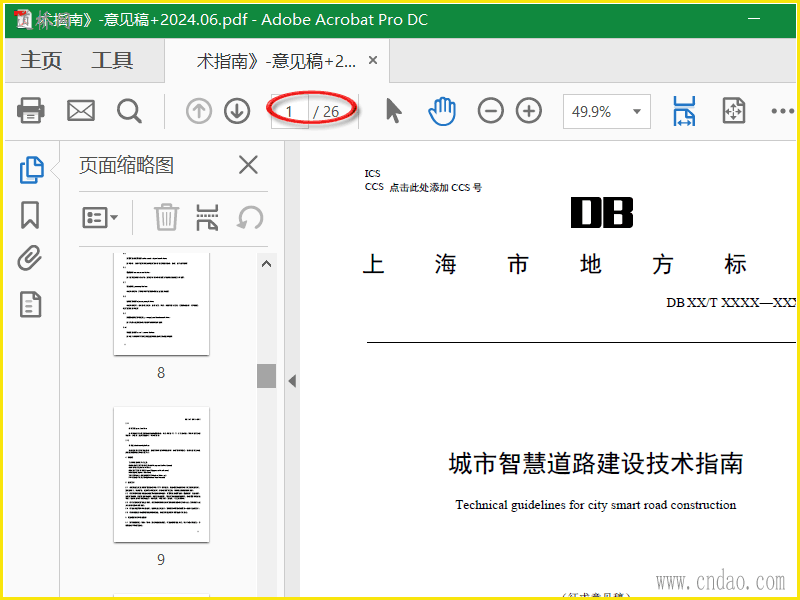The height and width of the screenshot is (600, 800).
Task: Open the Bookmarks panel
Action: pyautogui.click(x=30, y=215)
